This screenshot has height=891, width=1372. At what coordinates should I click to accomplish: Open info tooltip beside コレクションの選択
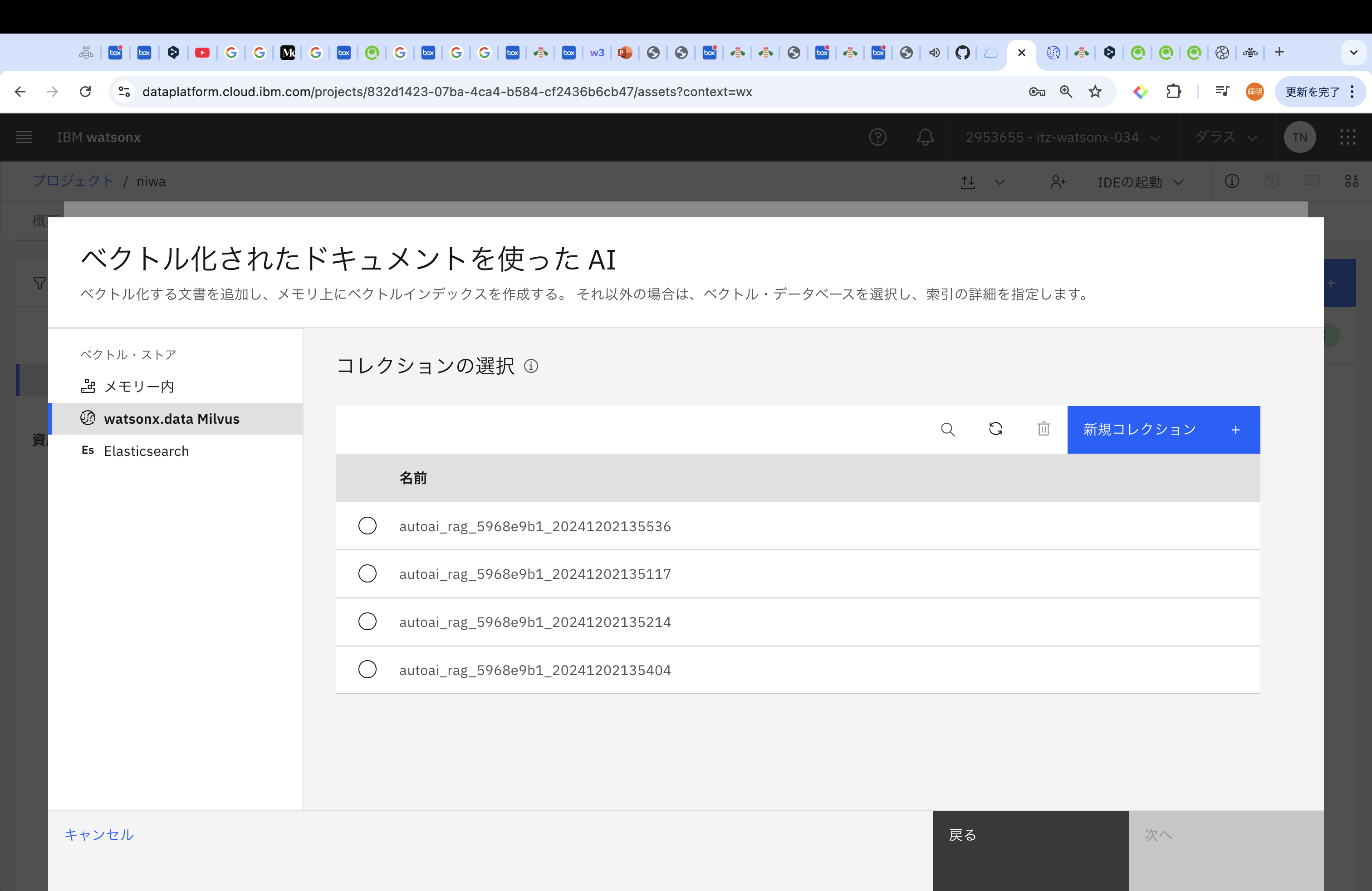click(x=531, y=367)
